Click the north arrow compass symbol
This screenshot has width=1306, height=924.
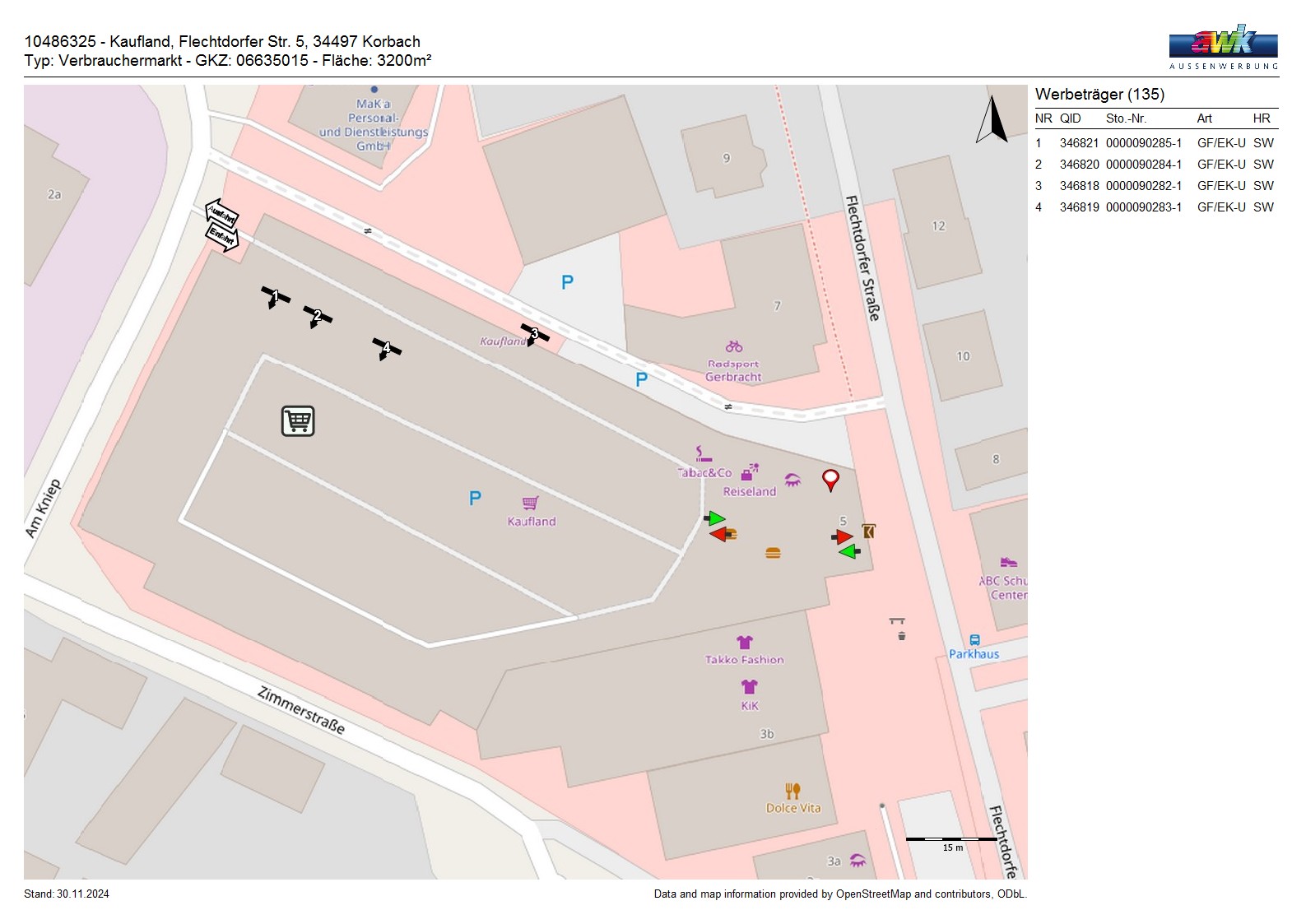point(992,120)
